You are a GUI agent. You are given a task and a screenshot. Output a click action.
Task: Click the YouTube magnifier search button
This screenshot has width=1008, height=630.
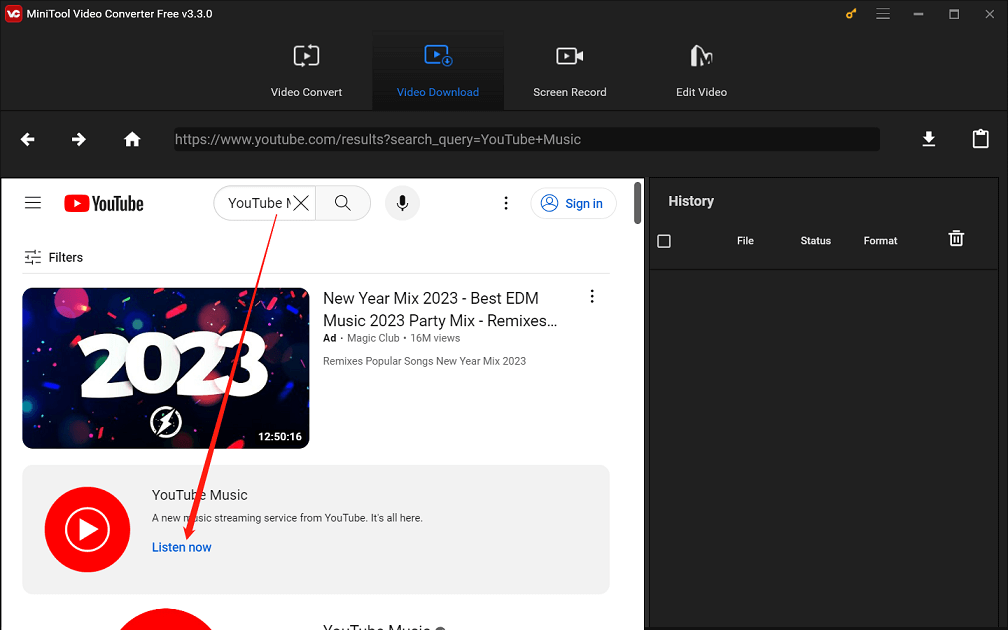343,203
